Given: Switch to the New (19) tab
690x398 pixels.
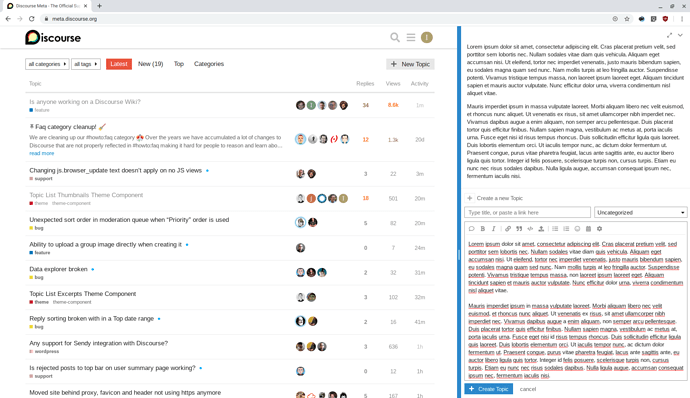Looking at the screenshot, I should [150, 64].
